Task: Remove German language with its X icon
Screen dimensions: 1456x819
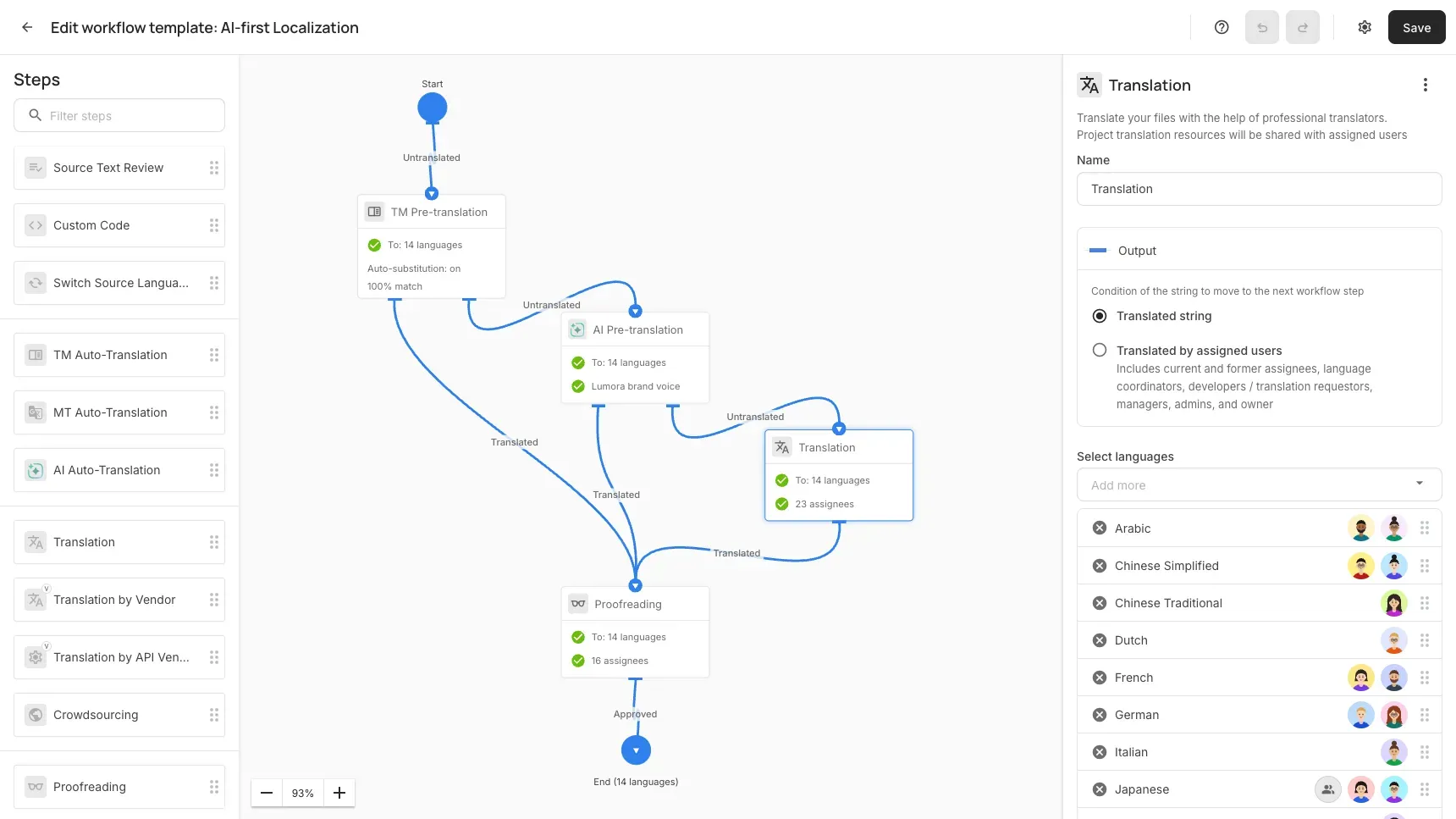Action: [x=1100, y=714]
